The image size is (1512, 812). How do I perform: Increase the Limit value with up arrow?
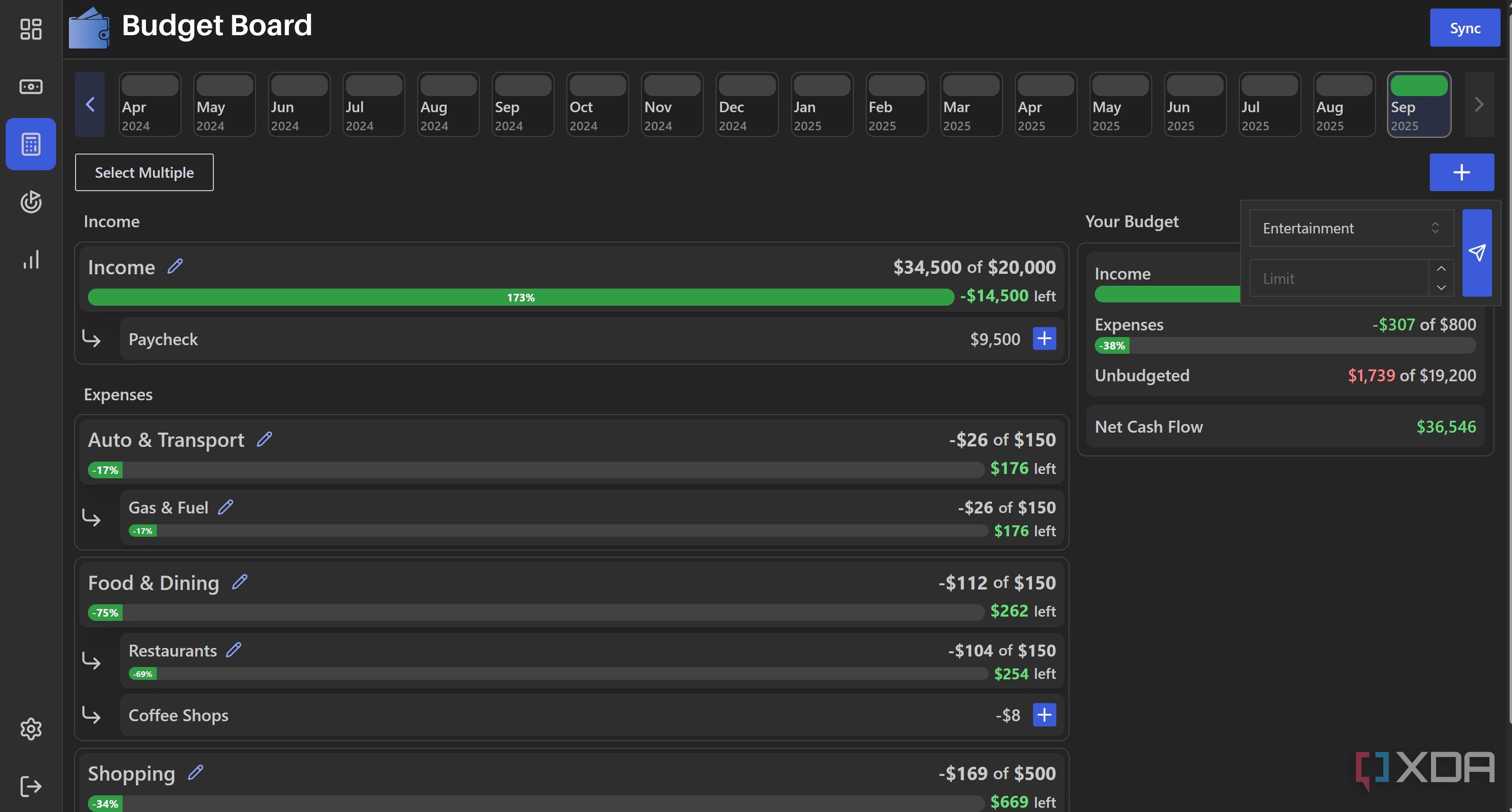coord(1441,268)
